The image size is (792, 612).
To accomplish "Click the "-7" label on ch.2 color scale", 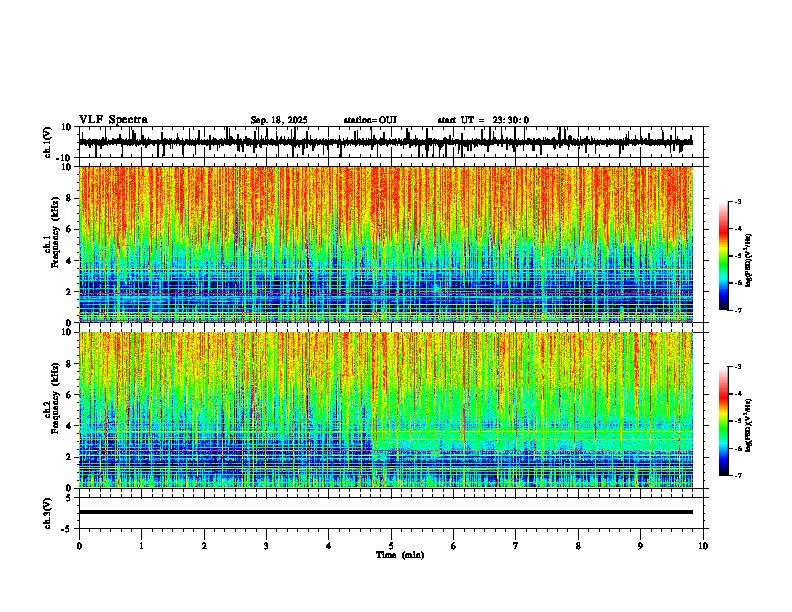I will pyautogui.click(x=737, y=475).
